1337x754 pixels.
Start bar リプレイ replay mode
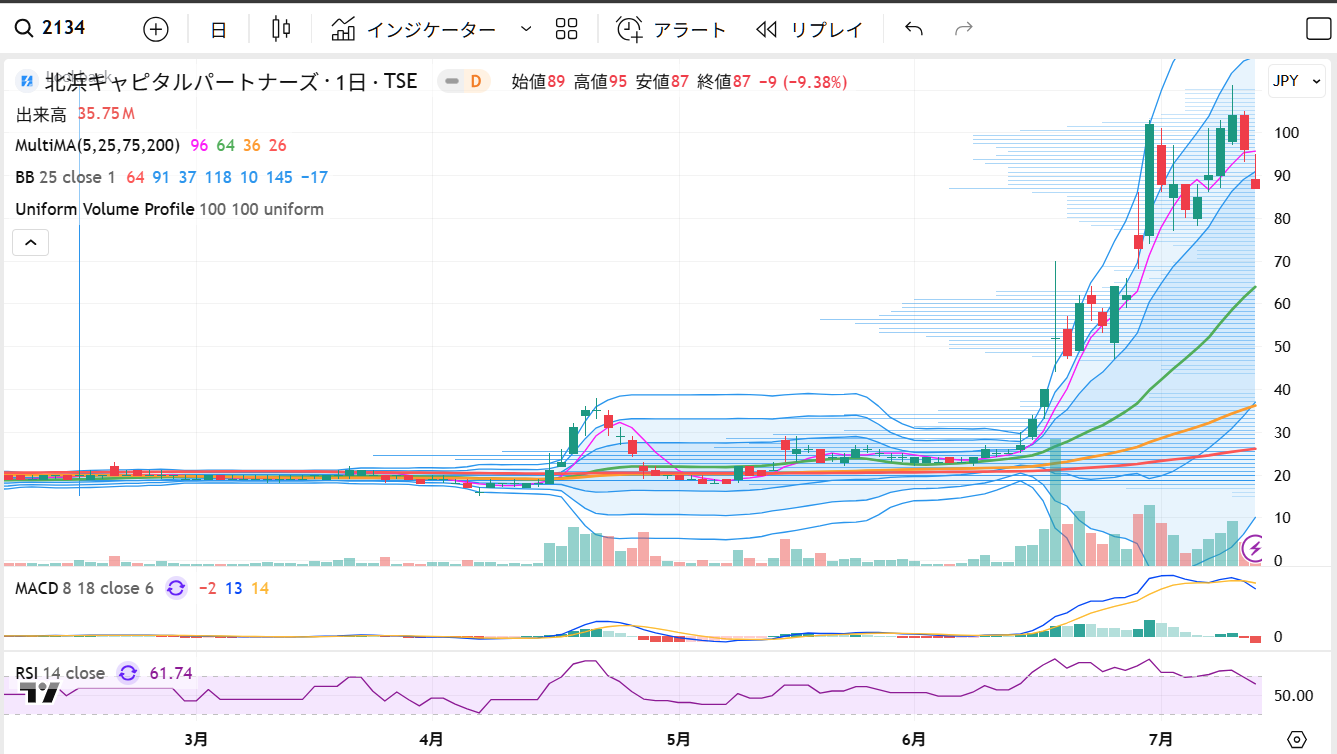tap(810, 29)
